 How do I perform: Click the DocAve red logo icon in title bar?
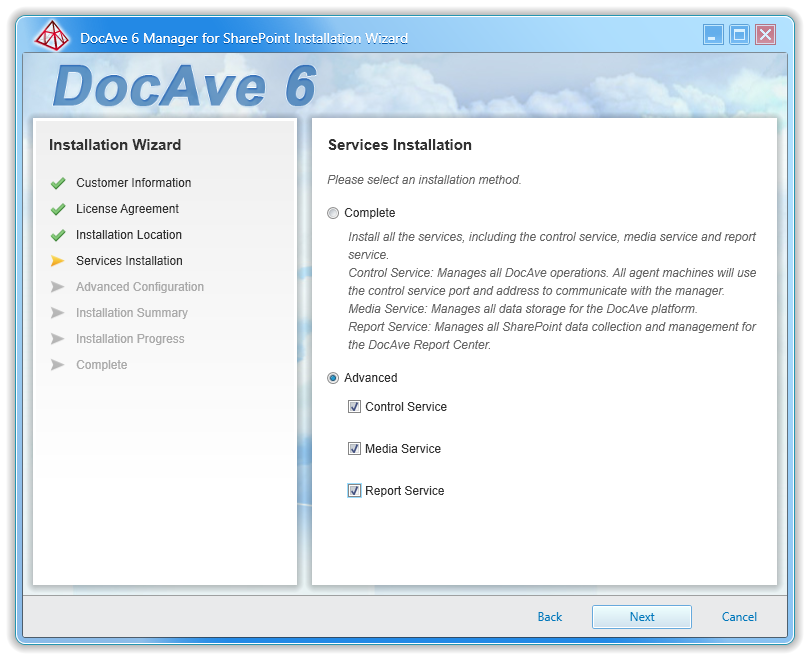pos(52,37)
